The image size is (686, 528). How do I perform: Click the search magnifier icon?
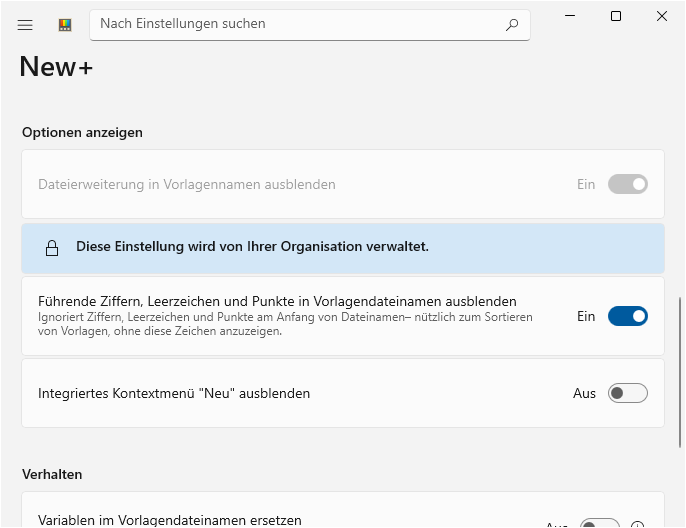click(512, 24)
